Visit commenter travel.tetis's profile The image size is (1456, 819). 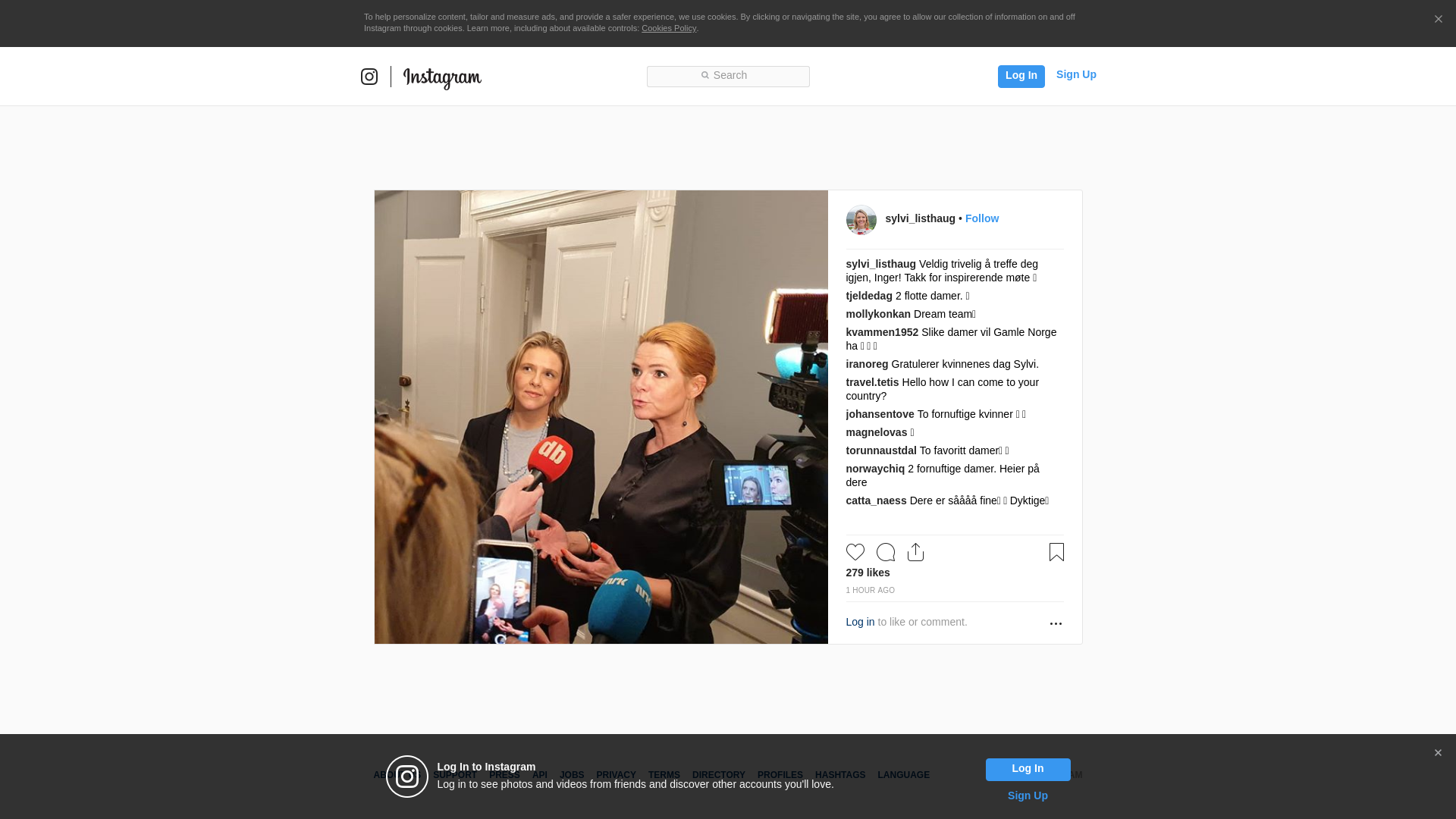tap(872, 382)
